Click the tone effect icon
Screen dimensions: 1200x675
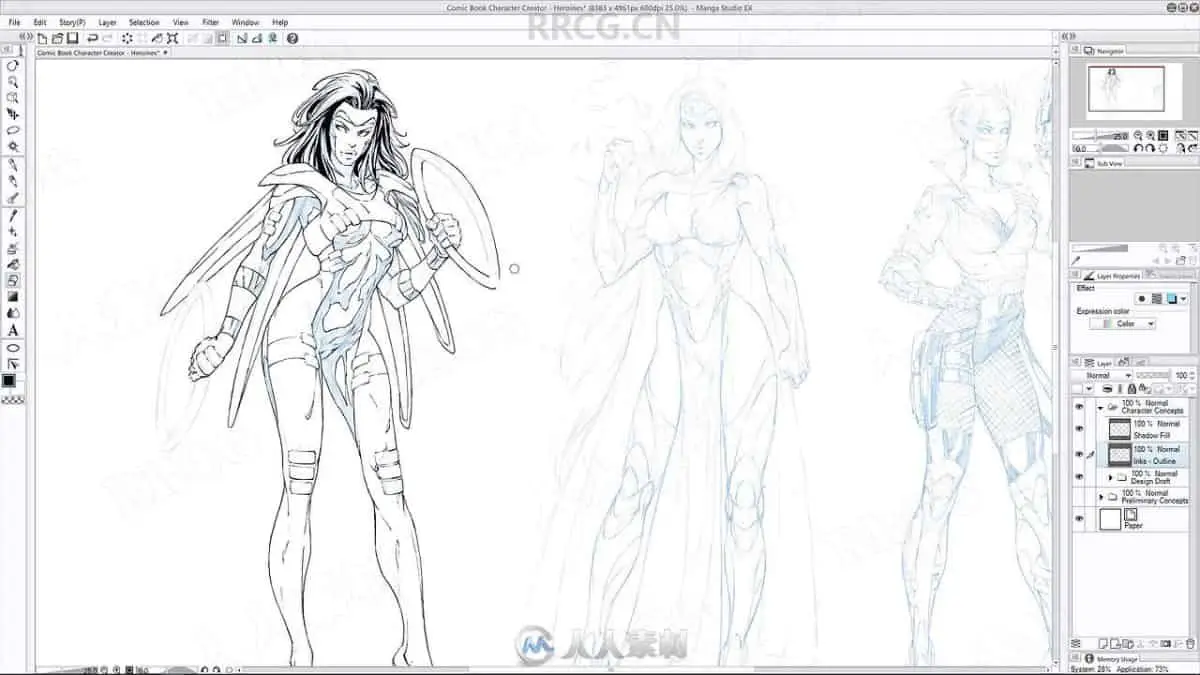[1157, 299]
